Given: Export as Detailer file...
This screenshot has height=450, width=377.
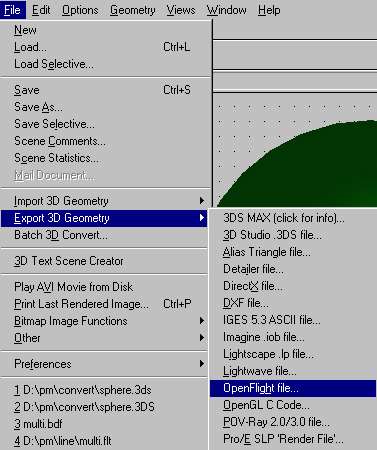Looking at the screenshot, I should click(x=293, y=269).
